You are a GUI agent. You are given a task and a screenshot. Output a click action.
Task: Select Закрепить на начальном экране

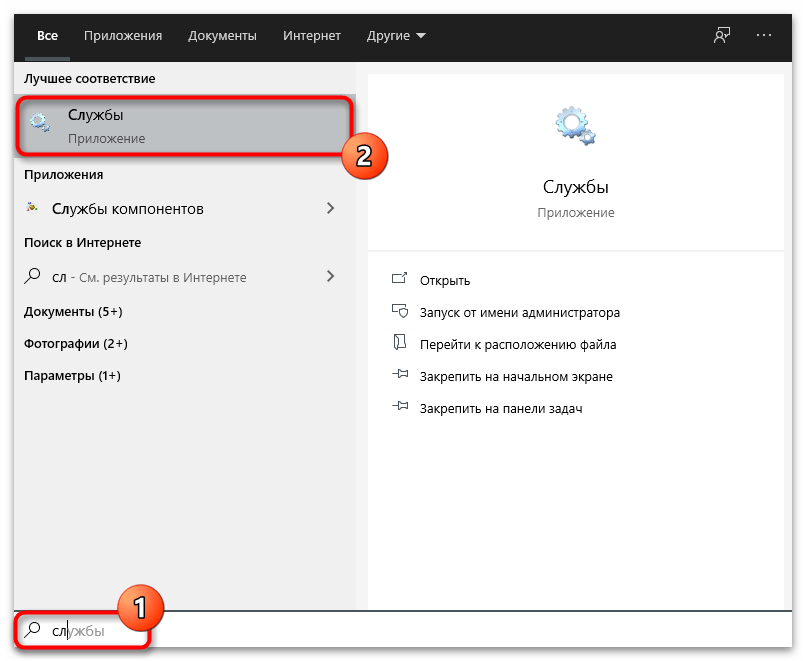[516, 377]
